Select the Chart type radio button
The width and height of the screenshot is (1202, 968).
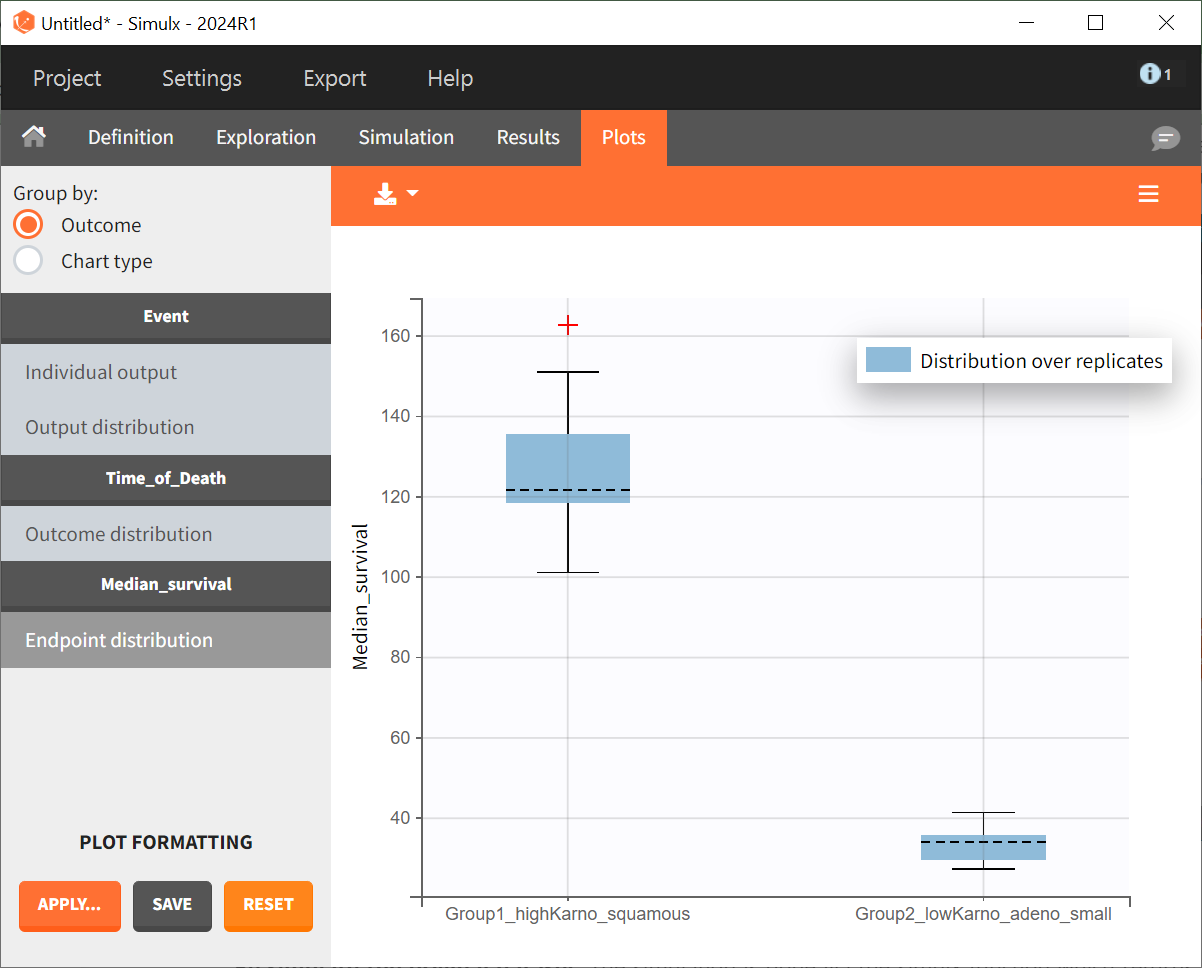coord(29,261)
